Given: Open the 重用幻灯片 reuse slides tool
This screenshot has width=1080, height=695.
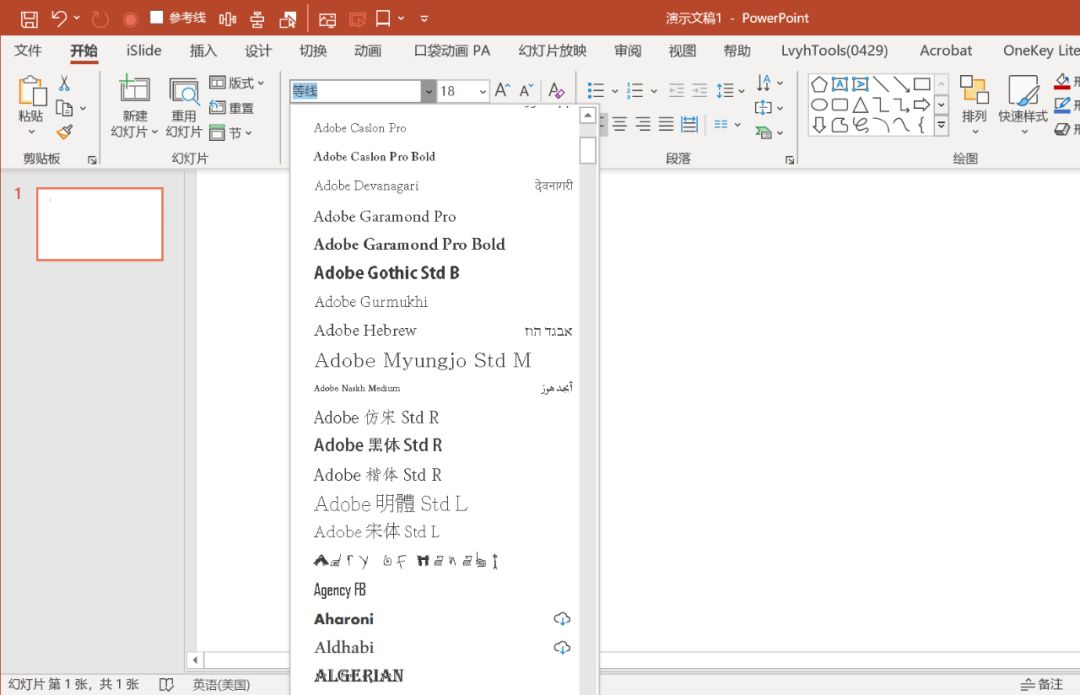Looking at the screenshot, I should [184, 90].
